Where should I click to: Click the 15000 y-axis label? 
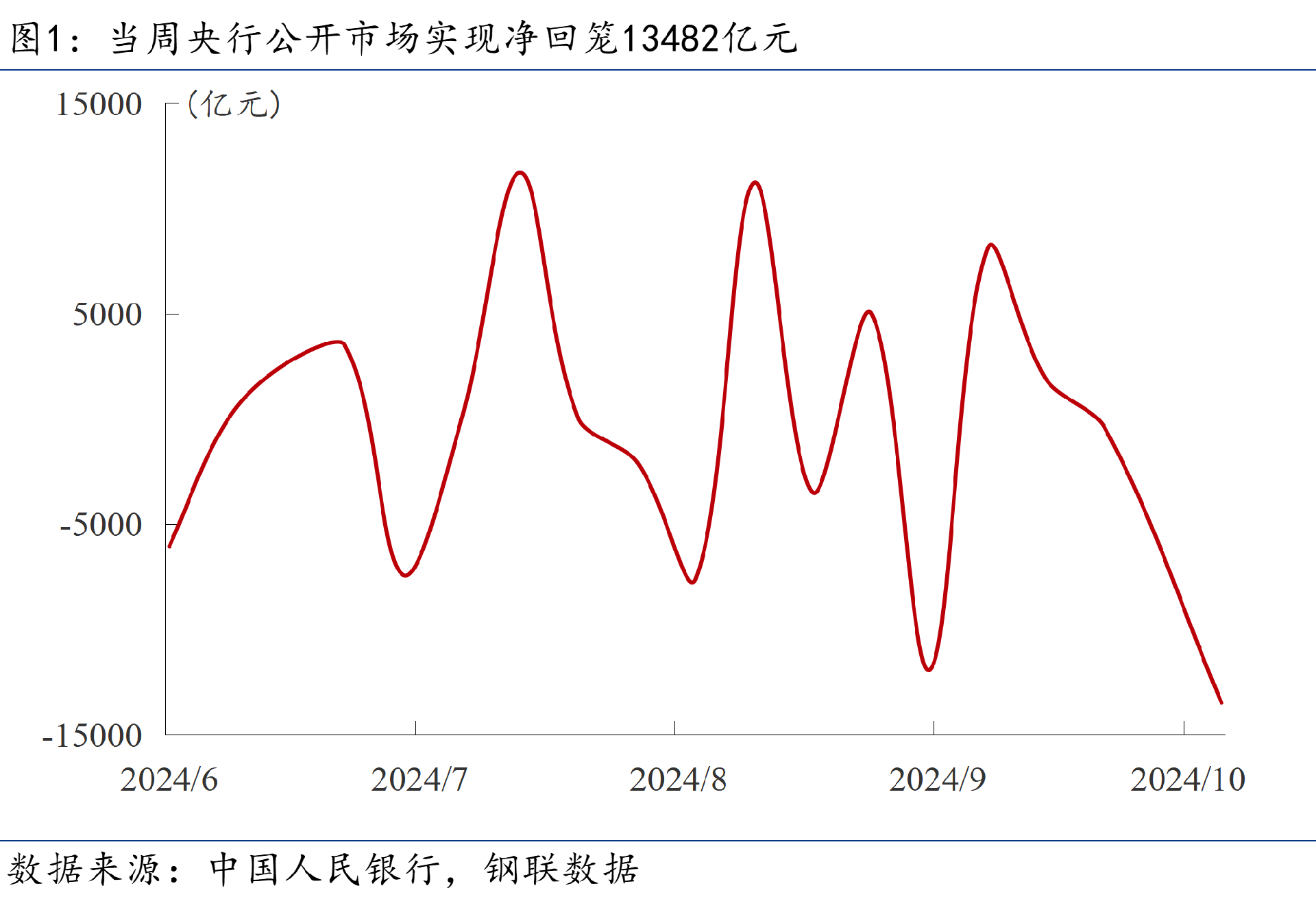[x=99, y=105]
